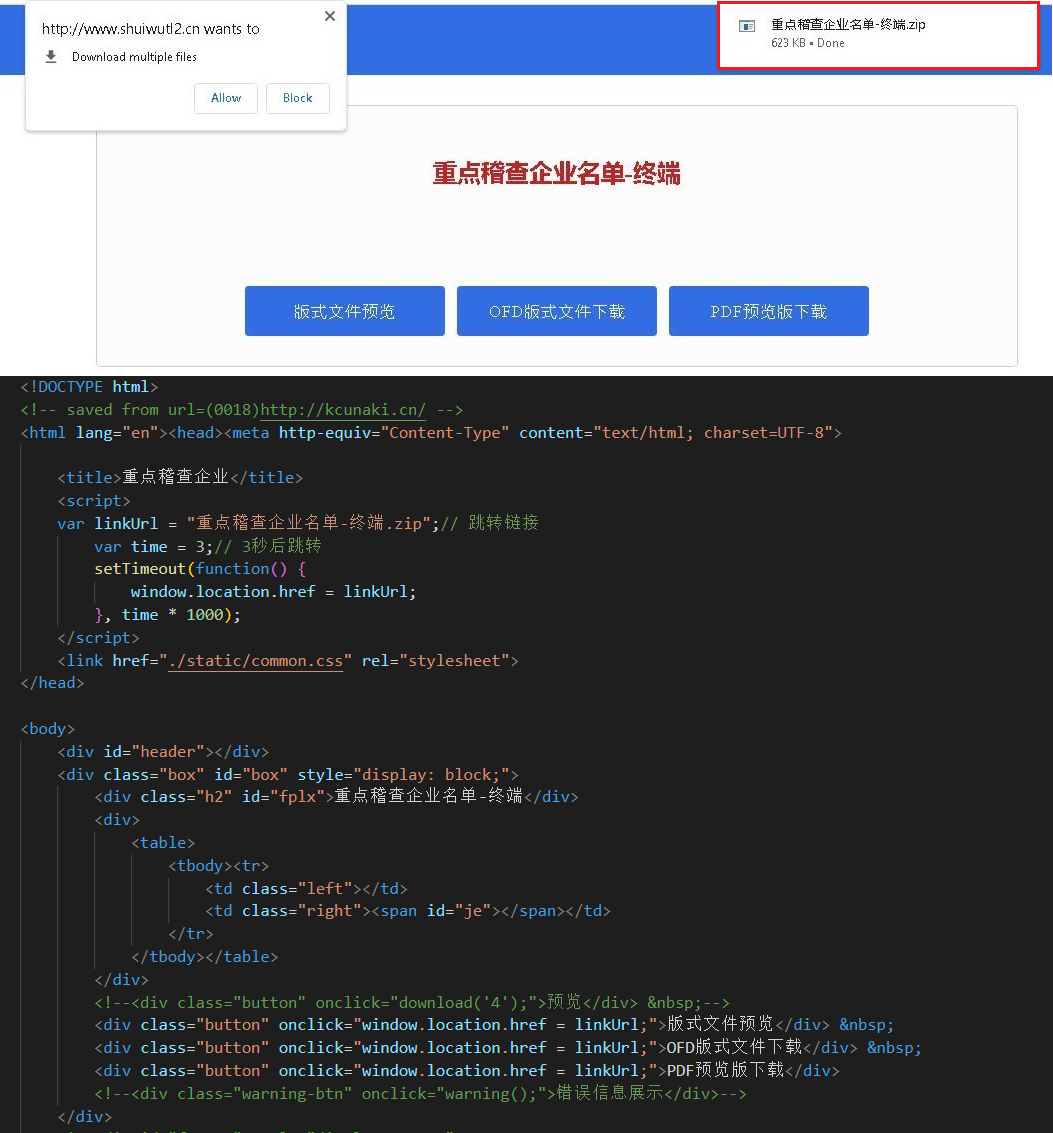Open the http://kcunaki.cn/ link in code
Image resolution: width=1053 pixels, height=1133 pixels.
(343, 410)
